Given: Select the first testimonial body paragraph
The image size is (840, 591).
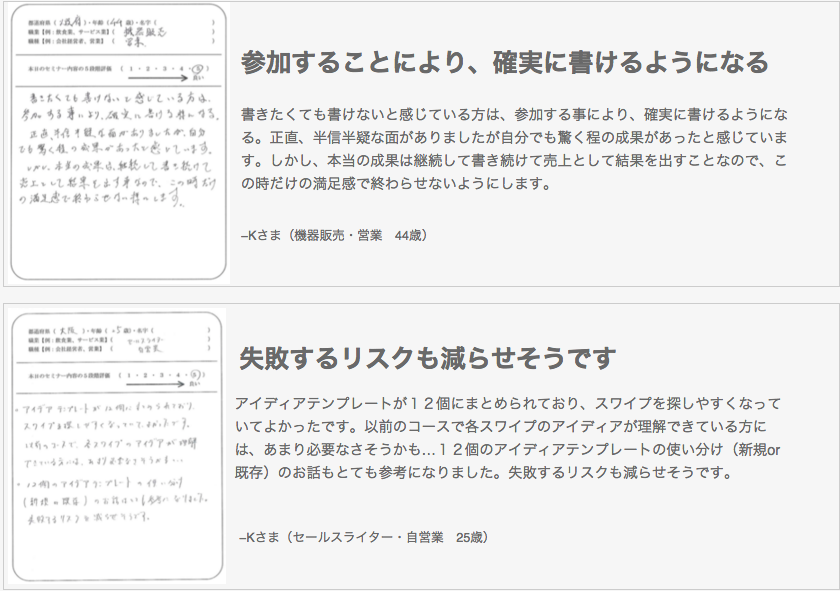Looking at the screenshot, I should point(514,149).
